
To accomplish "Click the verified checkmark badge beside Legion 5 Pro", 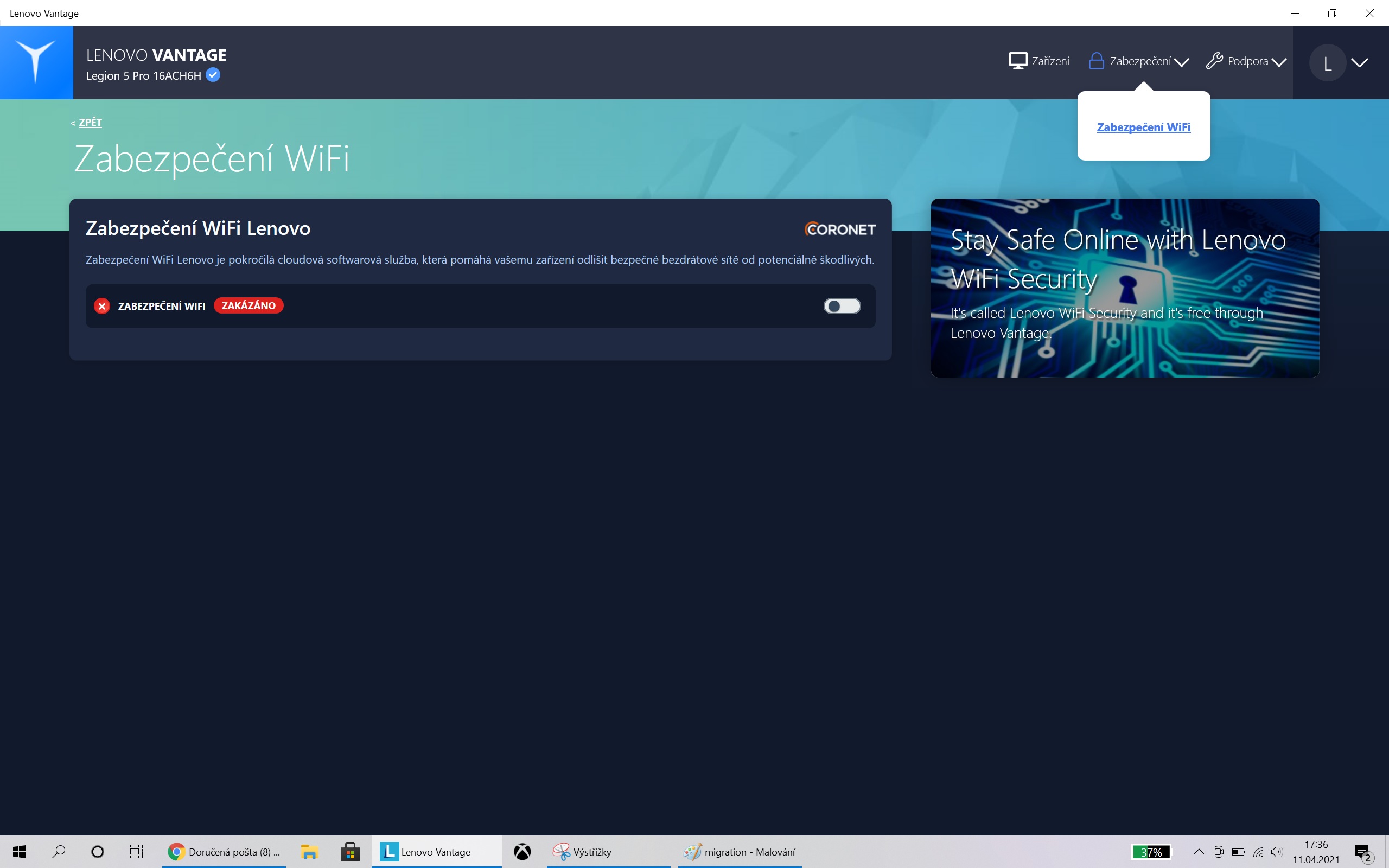I will (x=213, y=75).
